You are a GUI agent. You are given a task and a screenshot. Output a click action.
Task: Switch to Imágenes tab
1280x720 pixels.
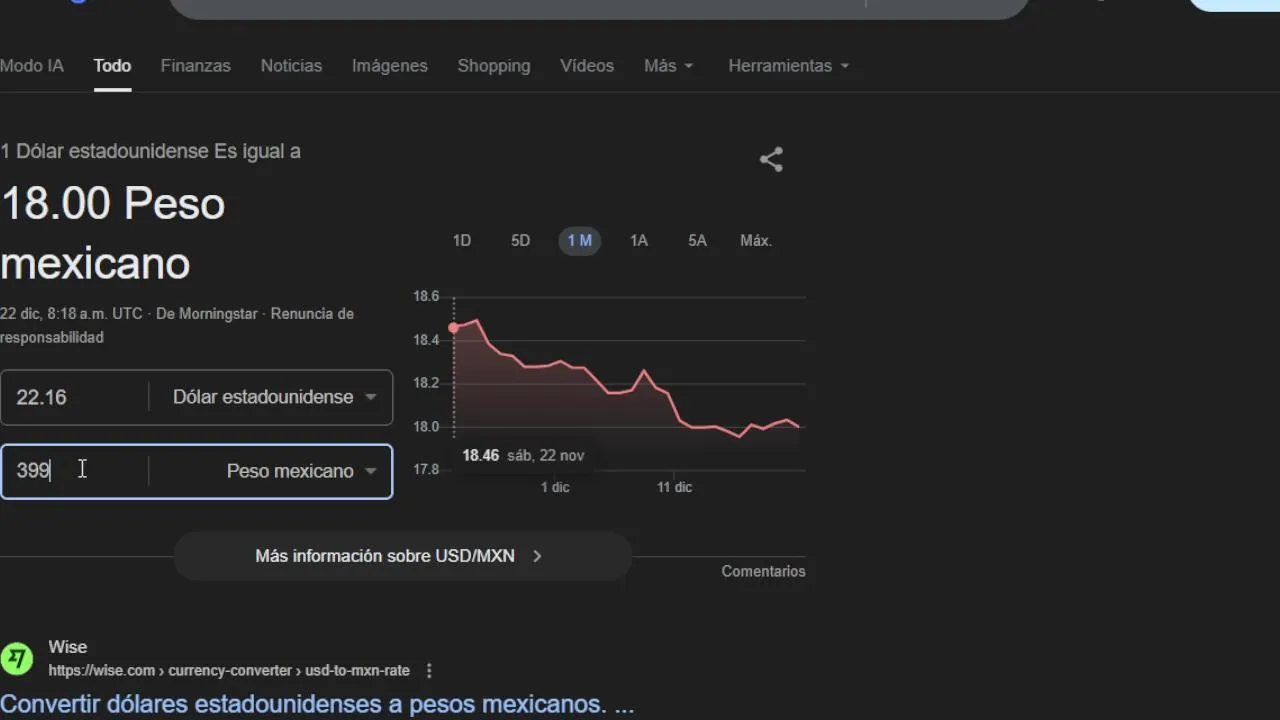tap(389, 66)
